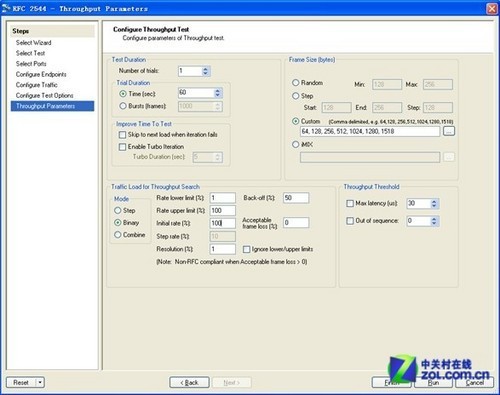Click the Rate lower limit field

coord(222,198)
